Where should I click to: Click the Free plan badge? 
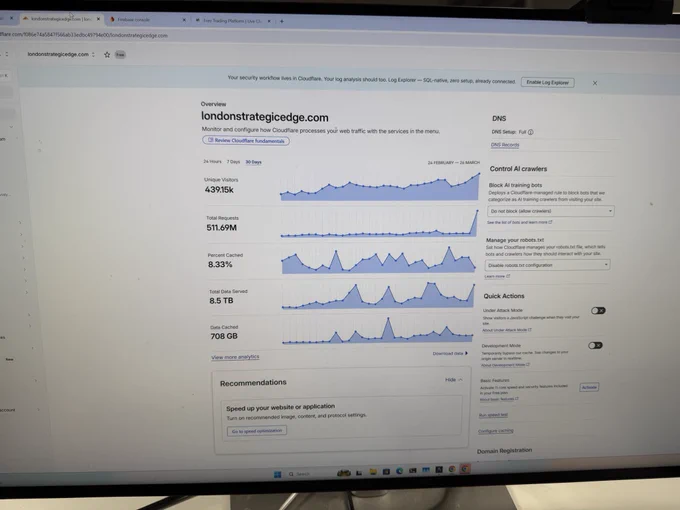(x=120, y=55)
